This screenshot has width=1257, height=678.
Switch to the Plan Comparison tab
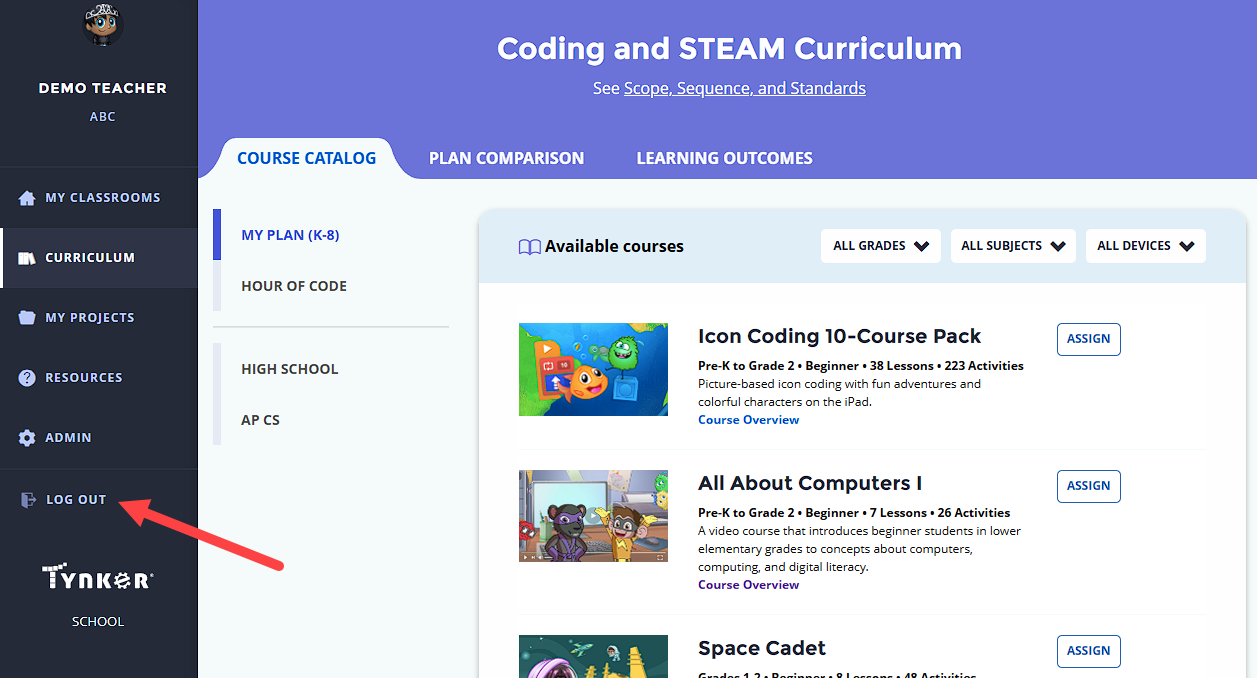click(x=506, y=158)
